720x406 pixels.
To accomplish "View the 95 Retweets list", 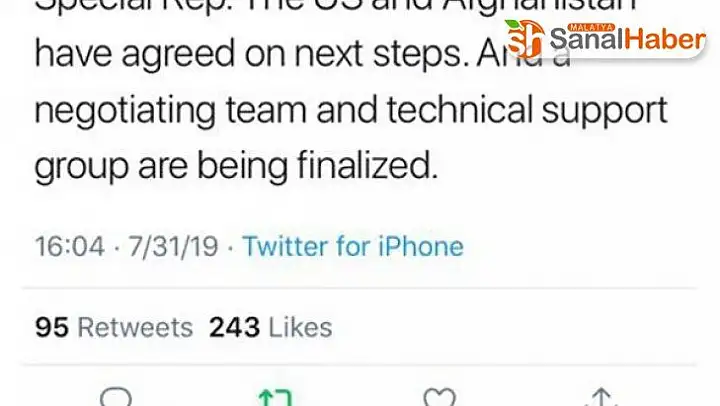I will pos(114,327).
